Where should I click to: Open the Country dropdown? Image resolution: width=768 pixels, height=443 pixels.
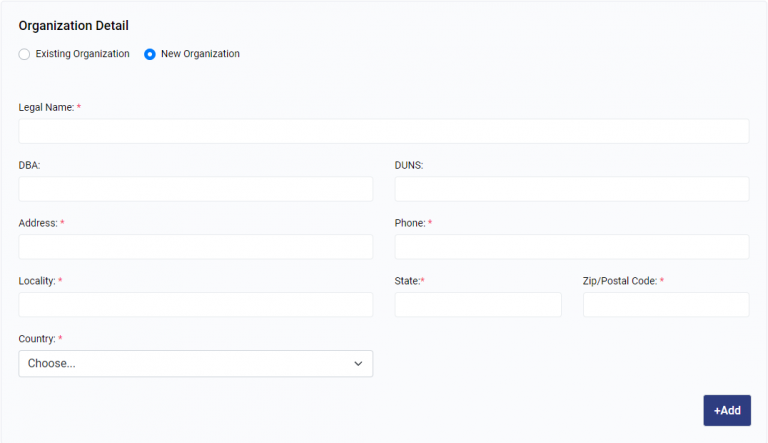[195, 364]
